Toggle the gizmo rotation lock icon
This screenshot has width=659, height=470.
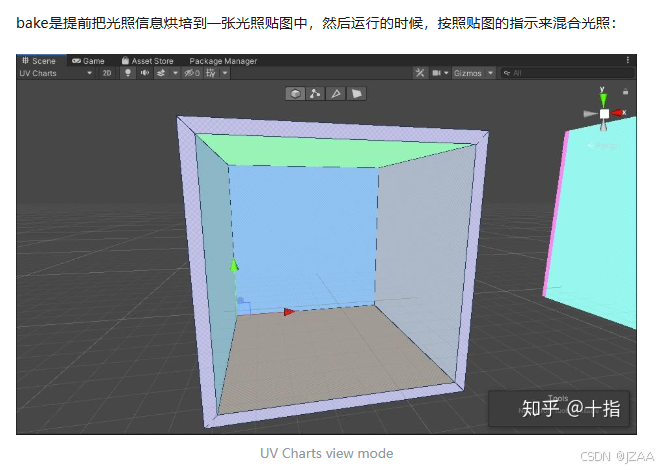pos(625,91)
